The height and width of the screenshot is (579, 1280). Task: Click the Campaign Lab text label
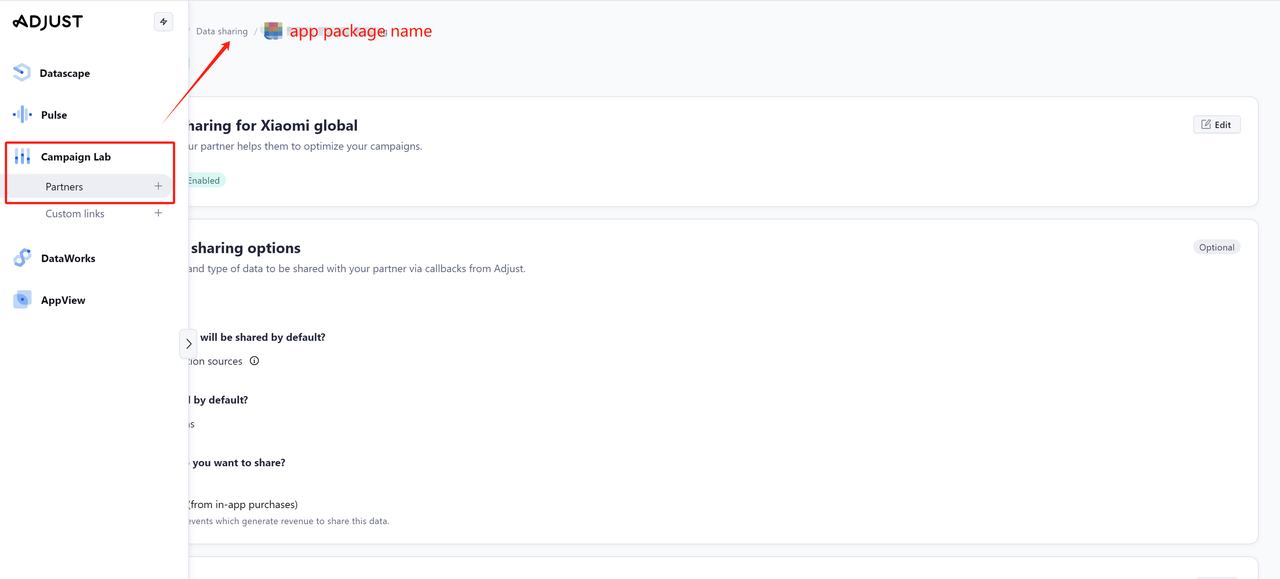(x=76, y=157)
